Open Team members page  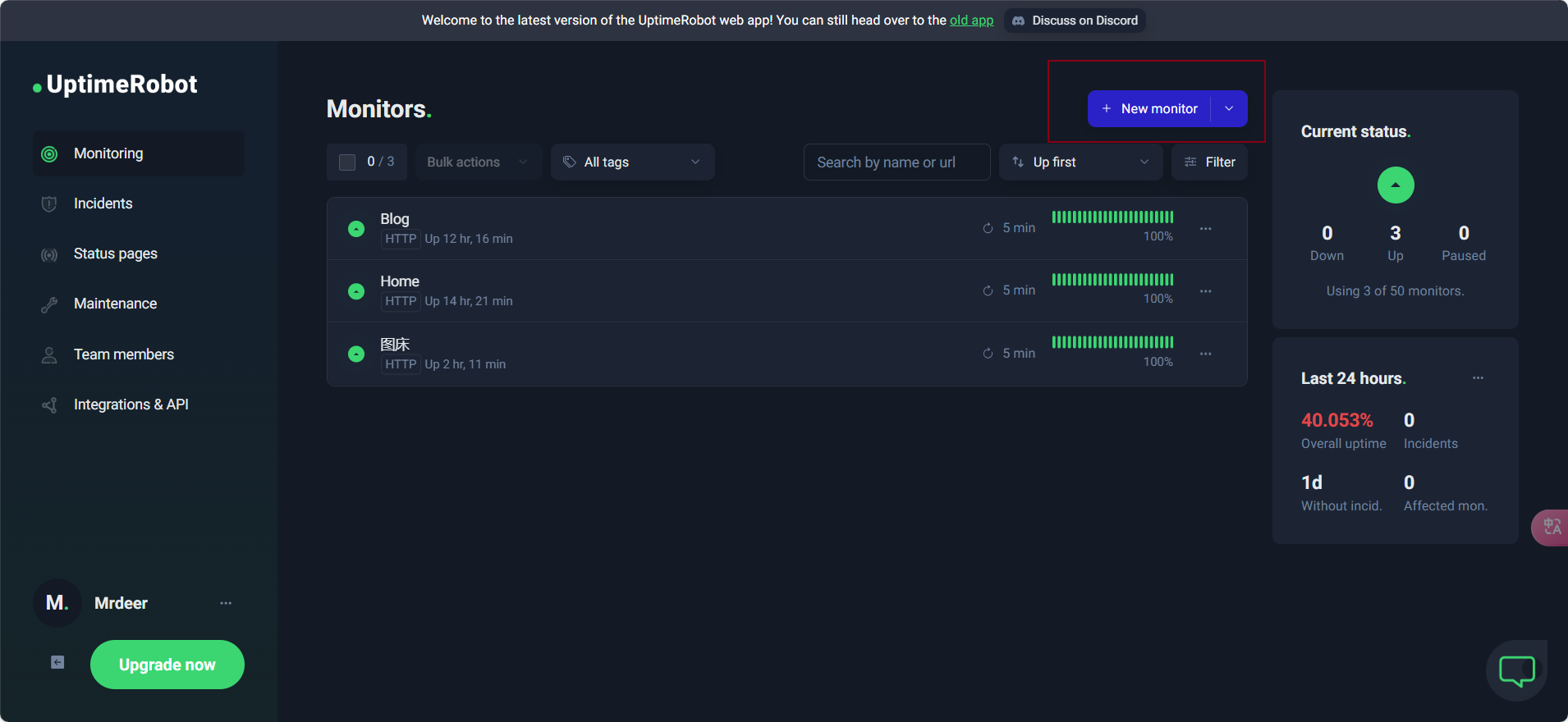[124, 354]
